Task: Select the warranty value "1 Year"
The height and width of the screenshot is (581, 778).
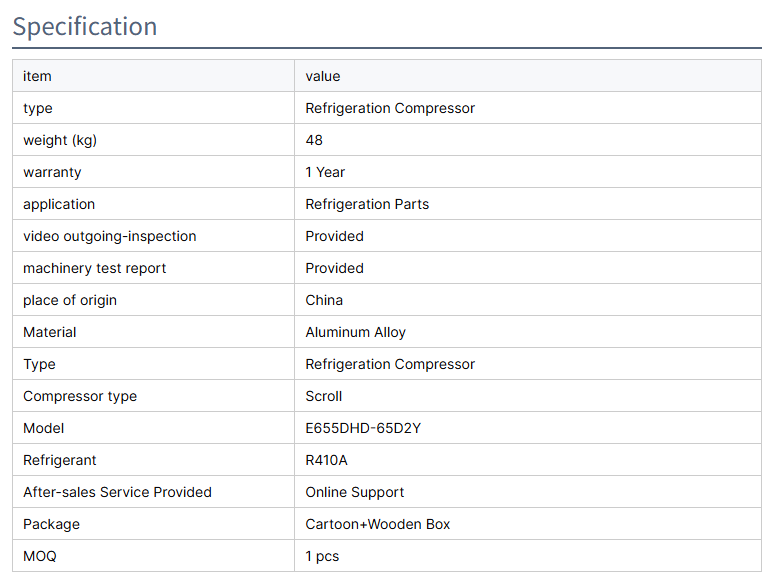Action: [325, 172]
